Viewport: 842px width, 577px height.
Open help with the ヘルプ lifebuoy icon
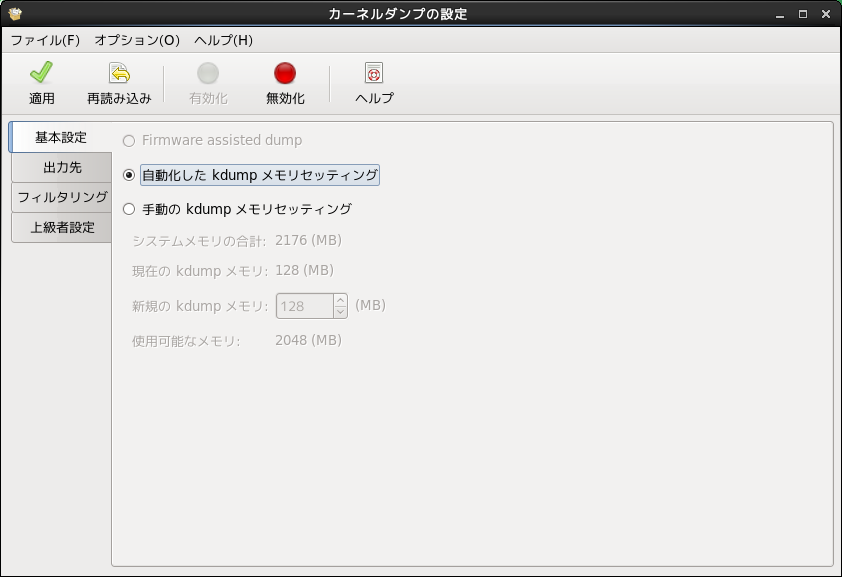374,73
